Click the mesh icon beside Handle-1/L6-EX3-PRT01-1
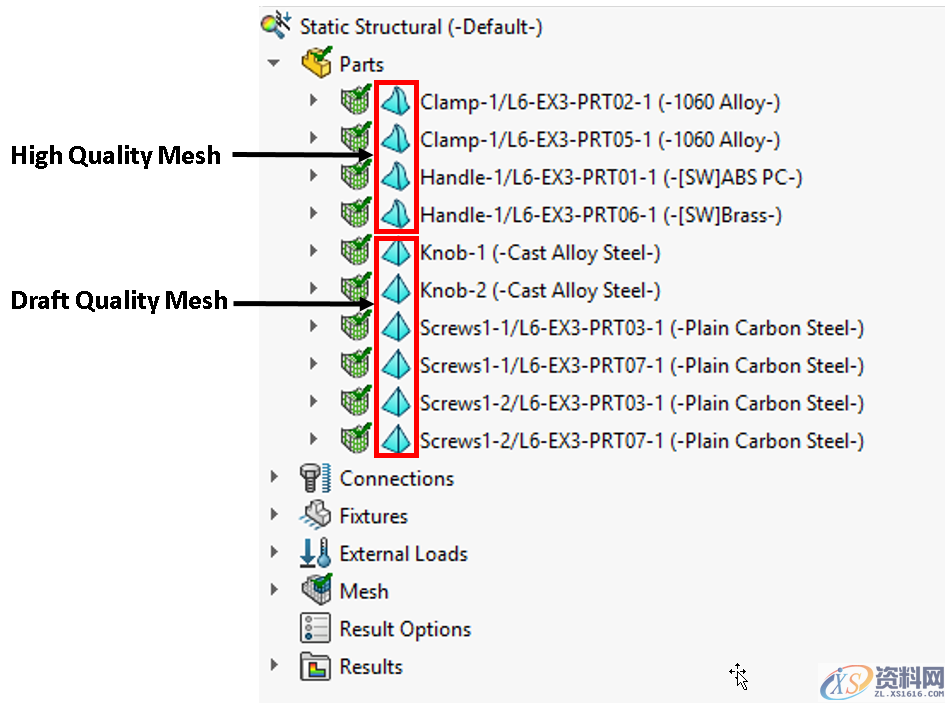Screen dimensions: 952x707 pos(396,177)
